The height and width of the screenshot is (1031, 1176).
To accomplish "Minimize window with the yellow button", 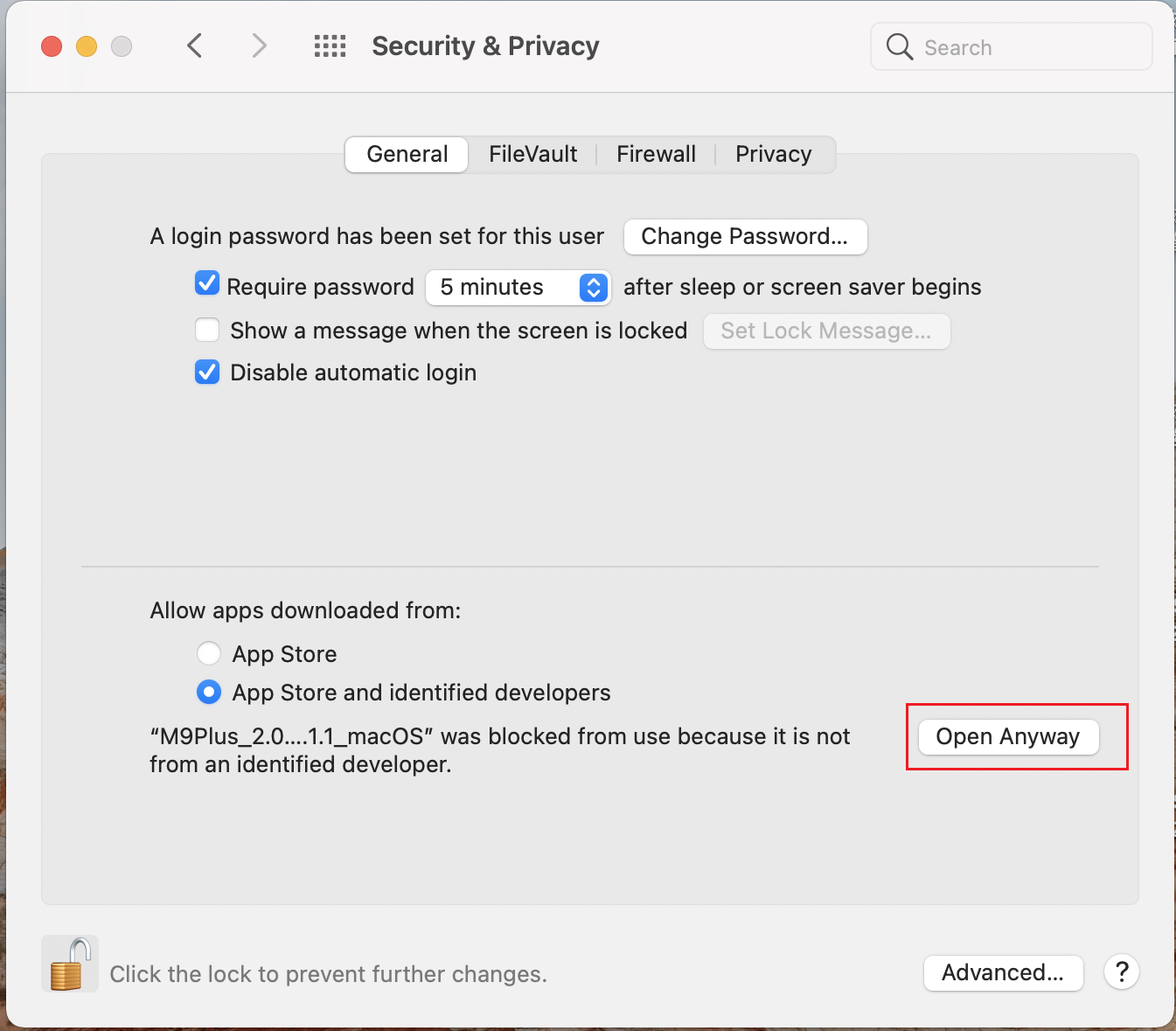I will pos(87,46).
